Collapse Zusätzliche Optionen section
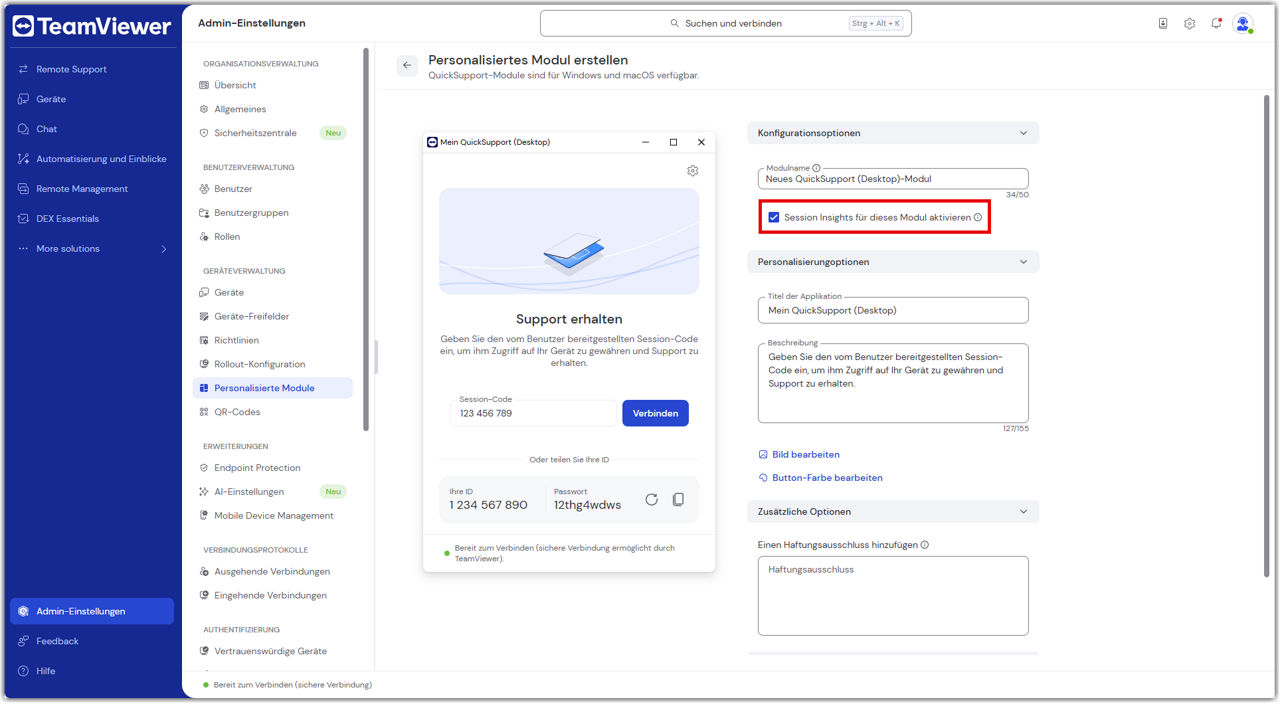The height and width of the screenshot is (704, 1280). pyautogui.click(x=1023, y=512)
